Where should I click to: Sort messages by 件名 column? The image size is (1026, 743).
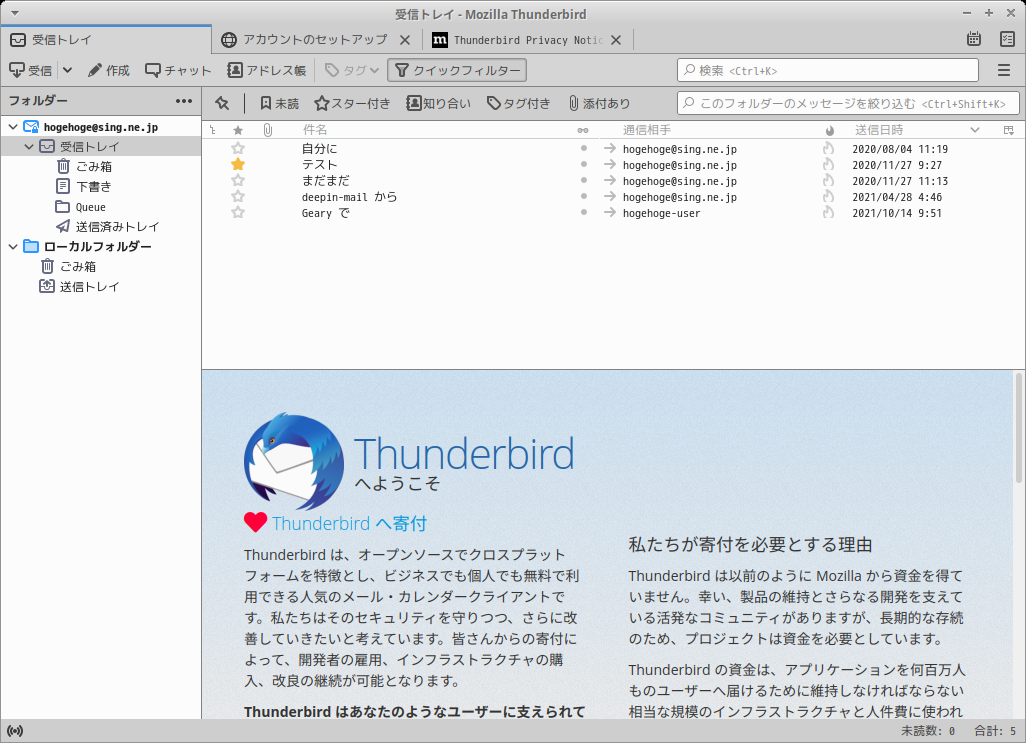[x=315, y=130]
